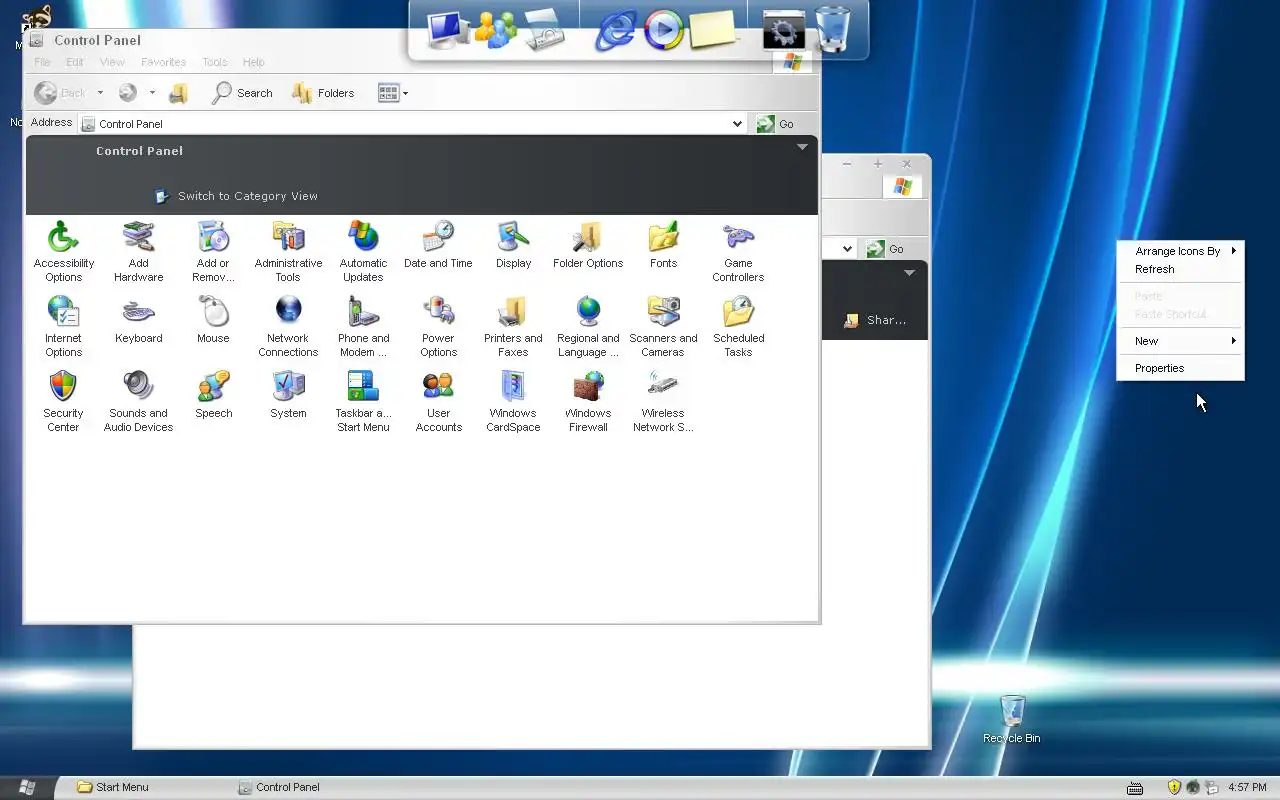Choose Refresh in desktop context menu
Viewport: 1280px width, 800px height.
(1181, 269)
